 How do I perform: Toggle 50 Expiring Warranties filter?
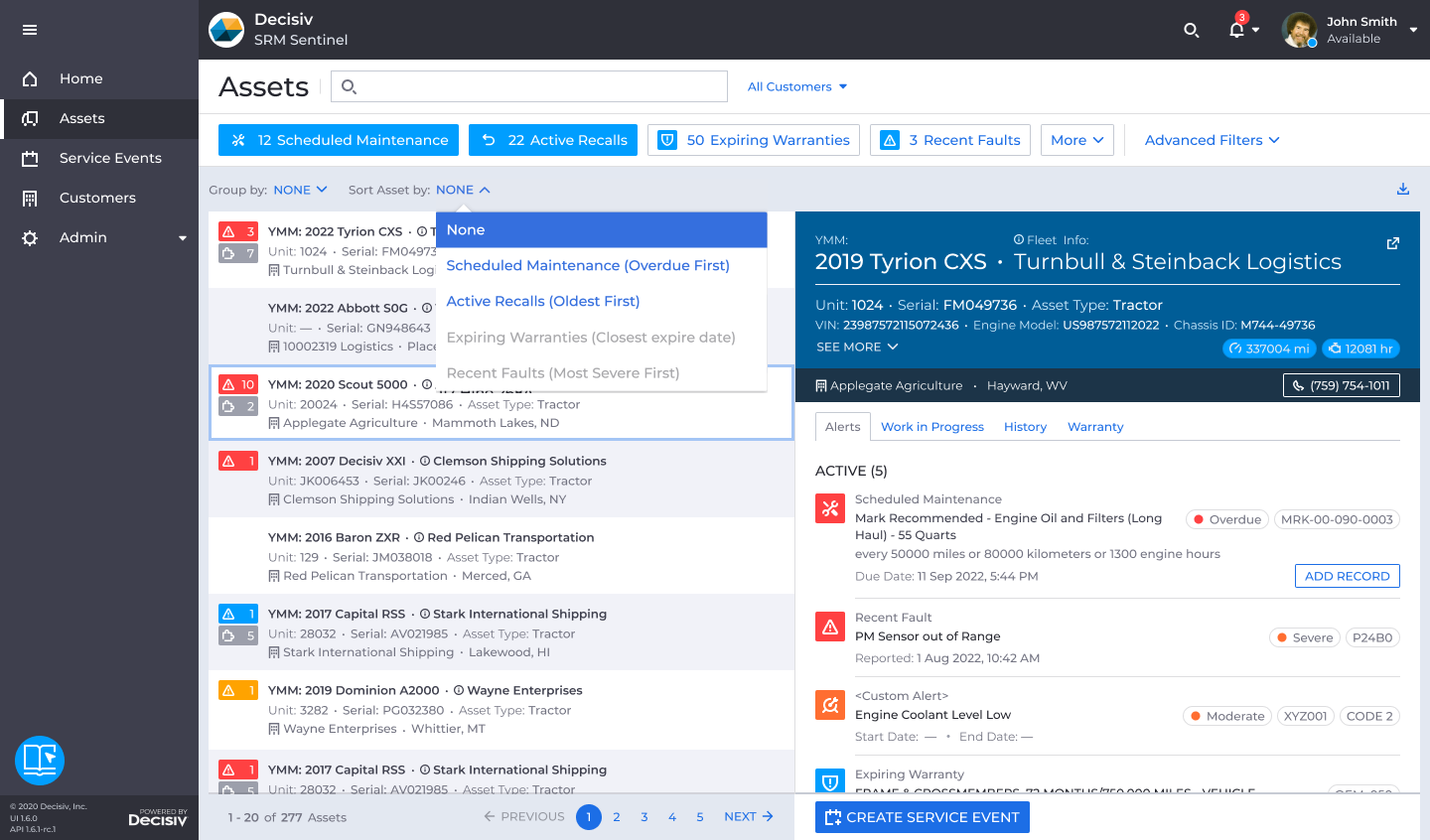(x=754, y=140)
